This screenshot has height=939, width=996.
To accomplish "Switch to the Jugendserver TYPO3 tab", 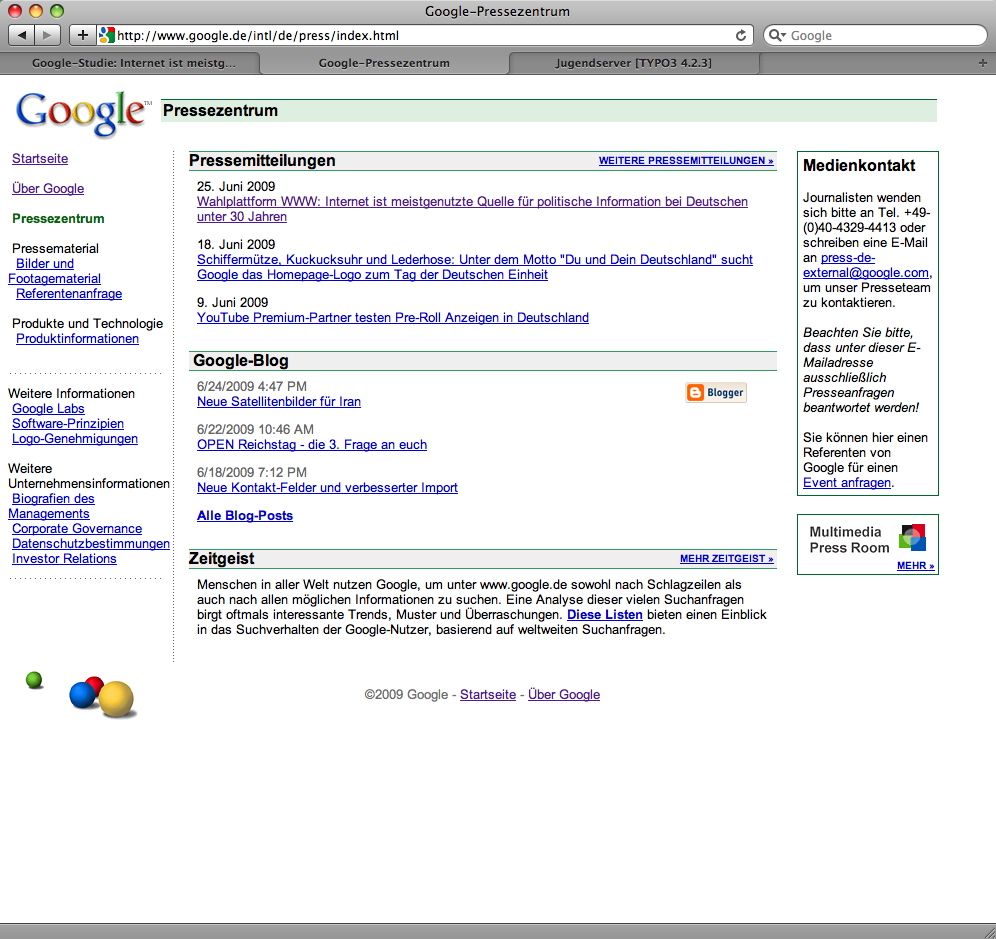I will 633,63.
